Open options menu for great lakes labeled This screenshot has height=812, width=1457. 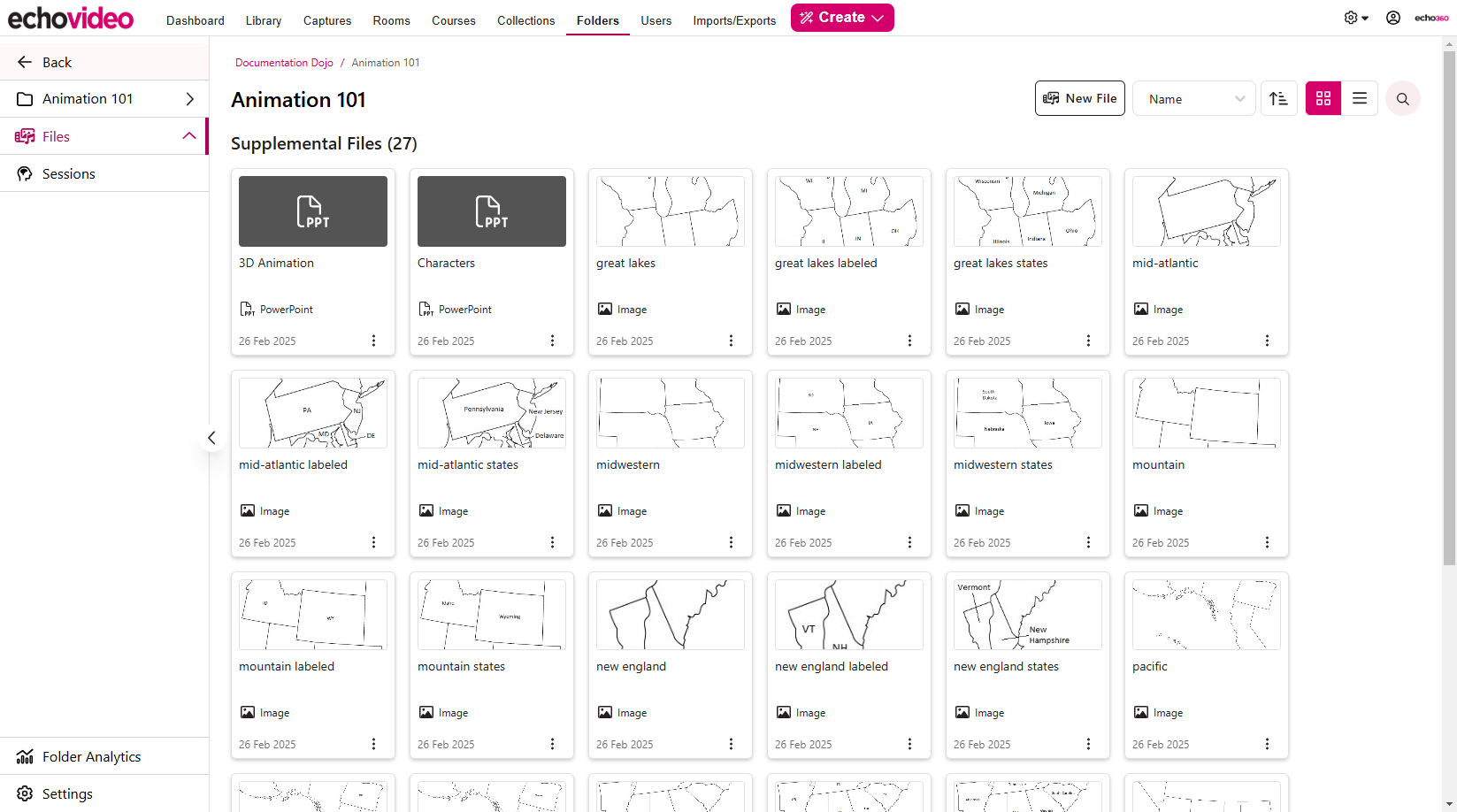[909, 341]
